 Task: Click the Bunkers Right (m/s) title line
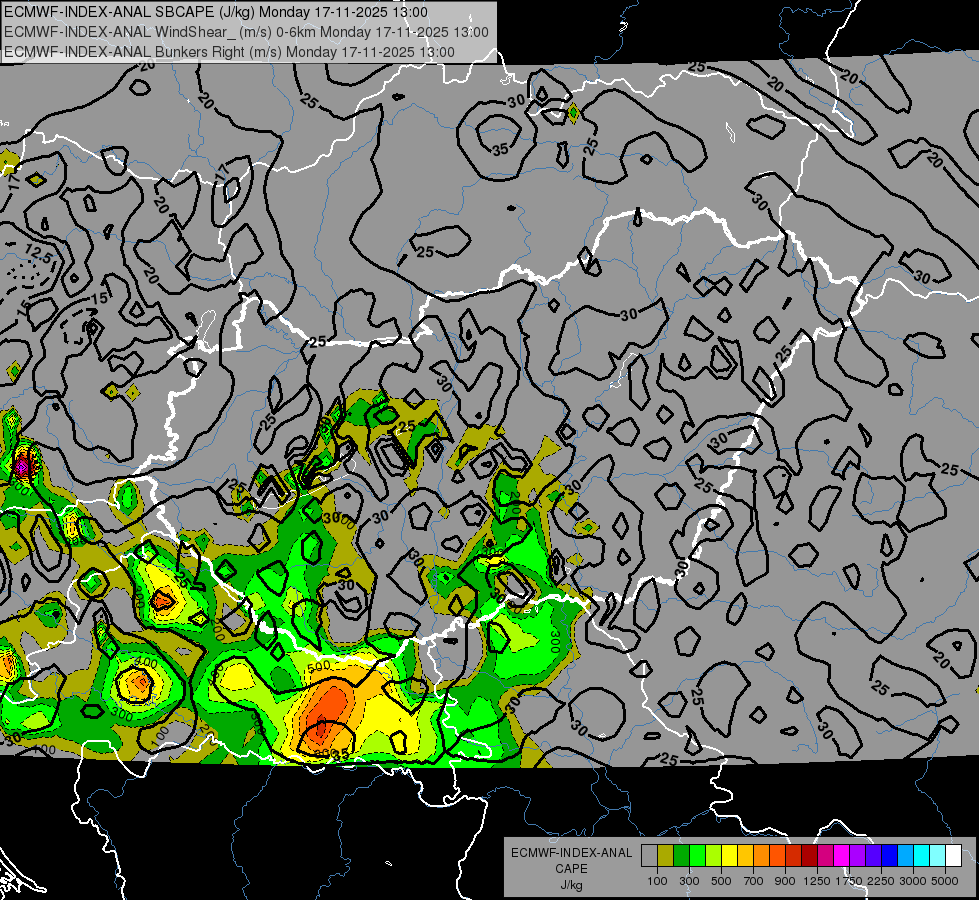point(229,52)
